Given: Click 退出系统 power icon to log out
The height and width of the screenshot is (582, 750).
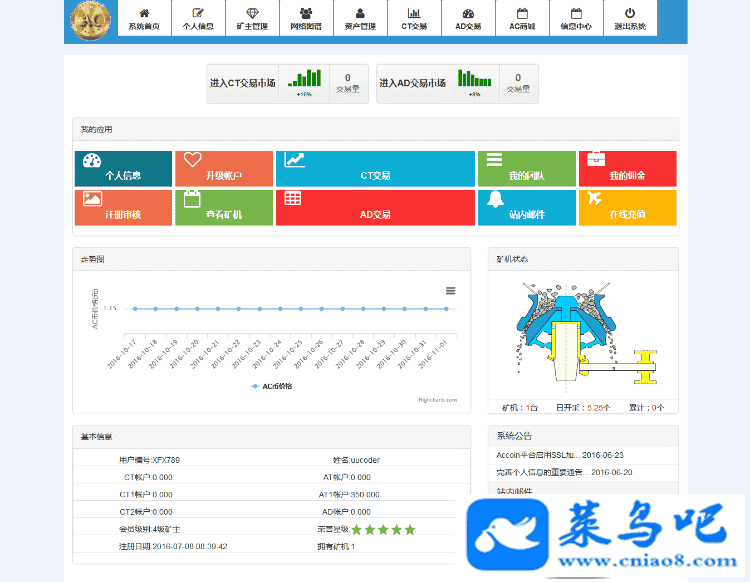Looking at the screenshot, I should tap(629, 19).
